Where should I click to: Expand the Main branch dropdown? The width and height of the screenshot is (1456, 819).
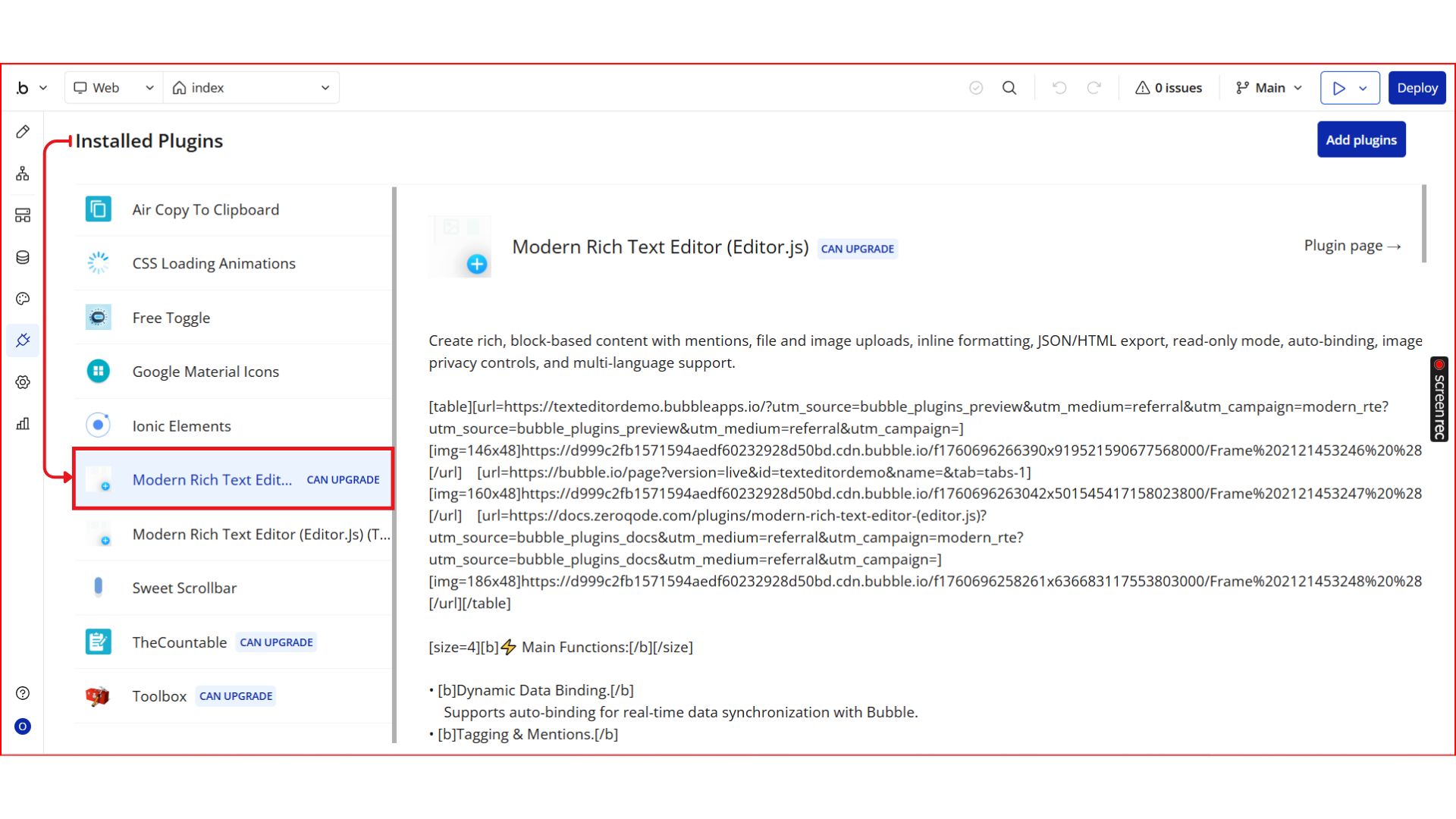pyautogui.click(x=1269, y=88)
